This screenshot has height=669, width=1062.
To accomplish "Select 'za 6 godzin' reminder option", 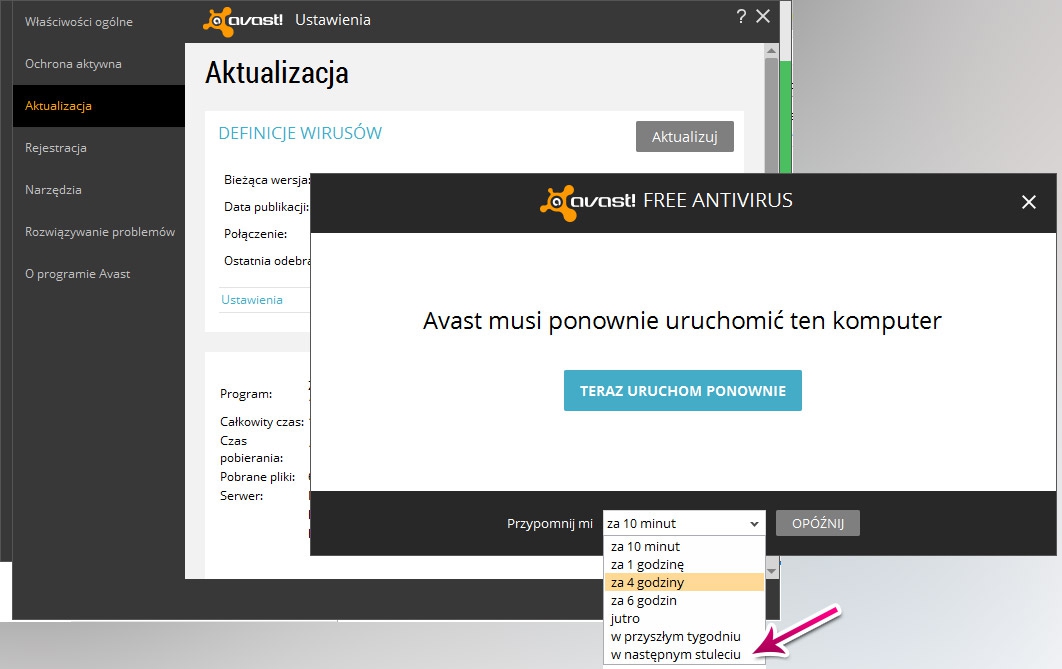I will tap(644, 601).
